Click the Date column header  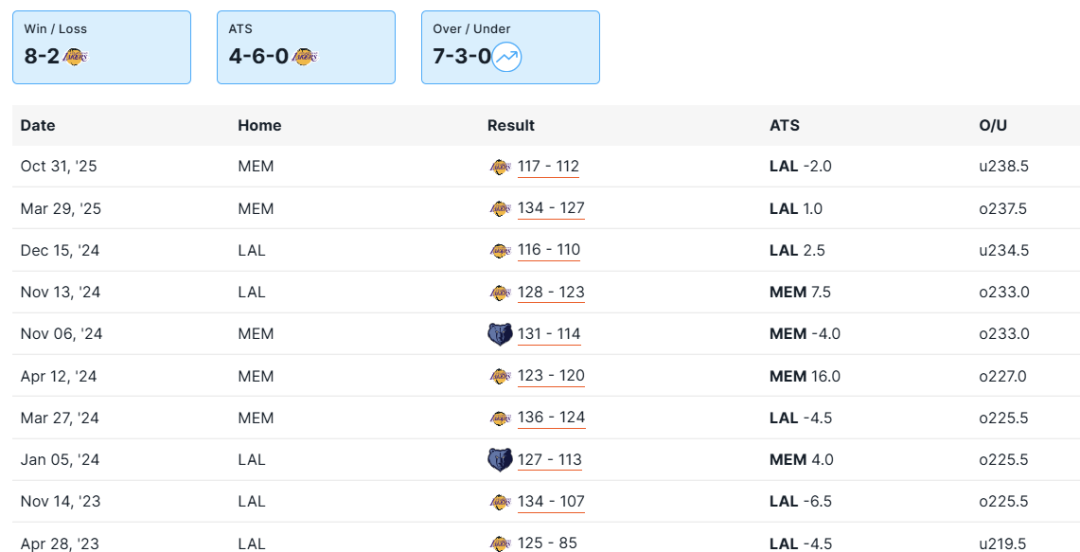click(x=38, y=126)
